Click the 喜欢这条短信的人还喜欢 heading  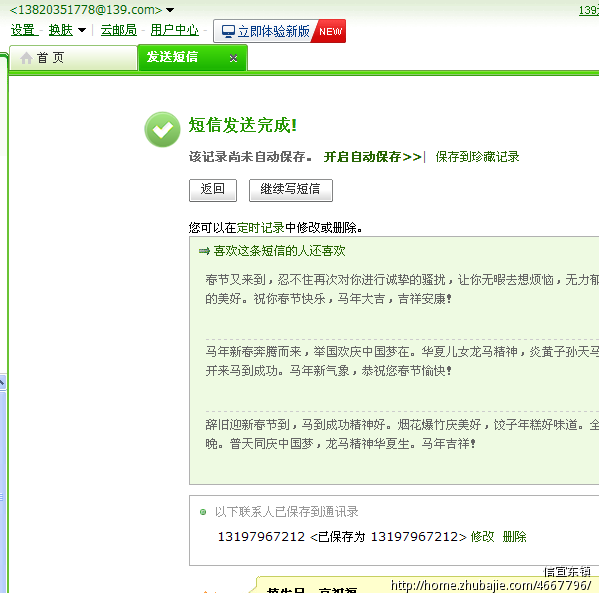pyautogui.click(x=279, y=251)
